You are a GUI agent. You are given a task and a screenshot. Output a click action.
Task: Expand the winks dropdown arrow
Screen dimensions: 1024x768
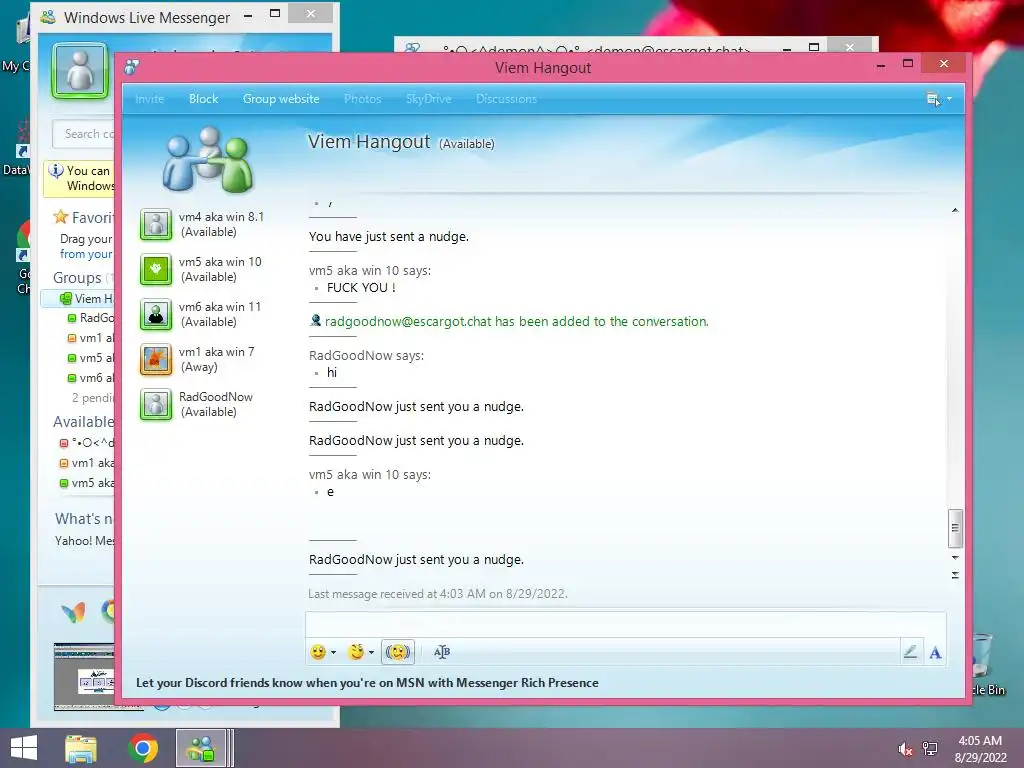pyautogui.click(x=371, y=652)
